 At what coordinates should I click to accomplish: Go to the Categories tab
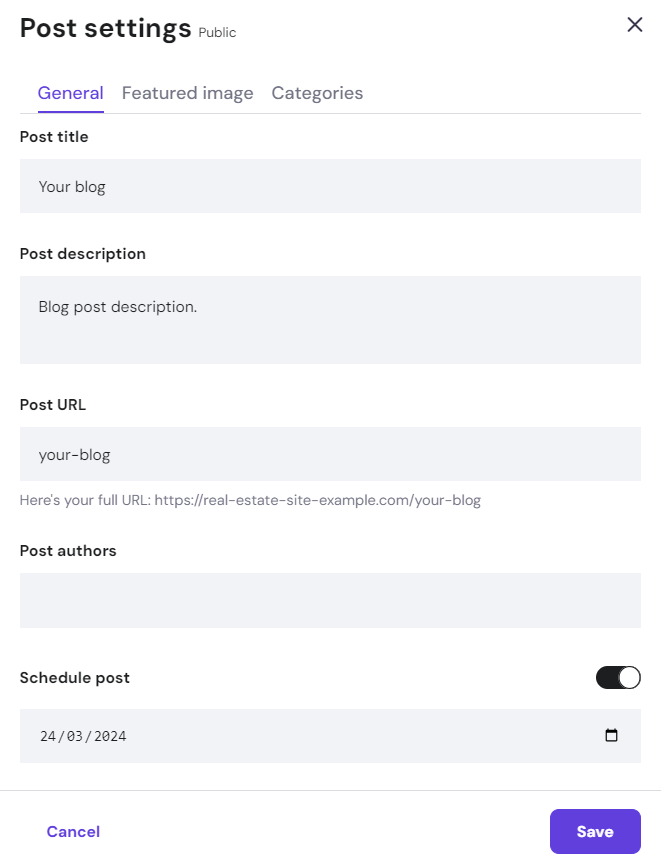click(x=317, y=93)
